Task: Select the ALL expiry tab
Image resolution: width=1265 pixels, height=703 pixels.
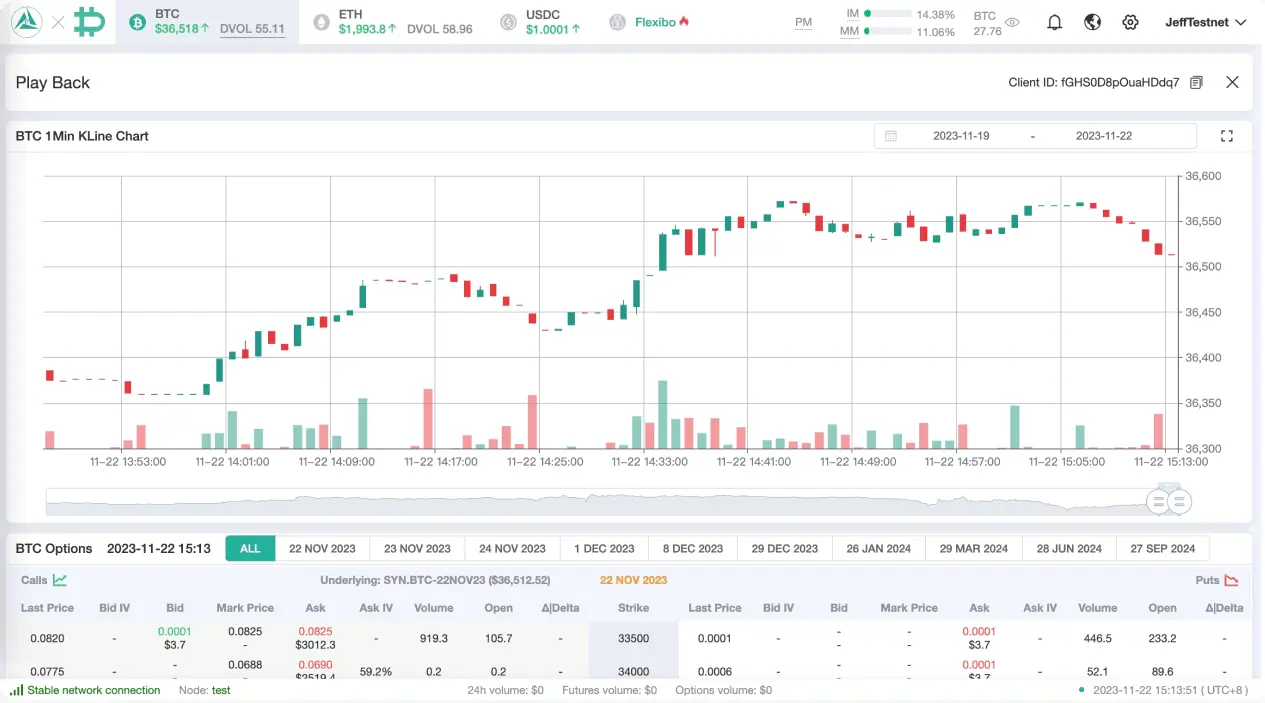Action: click(250, 548)
